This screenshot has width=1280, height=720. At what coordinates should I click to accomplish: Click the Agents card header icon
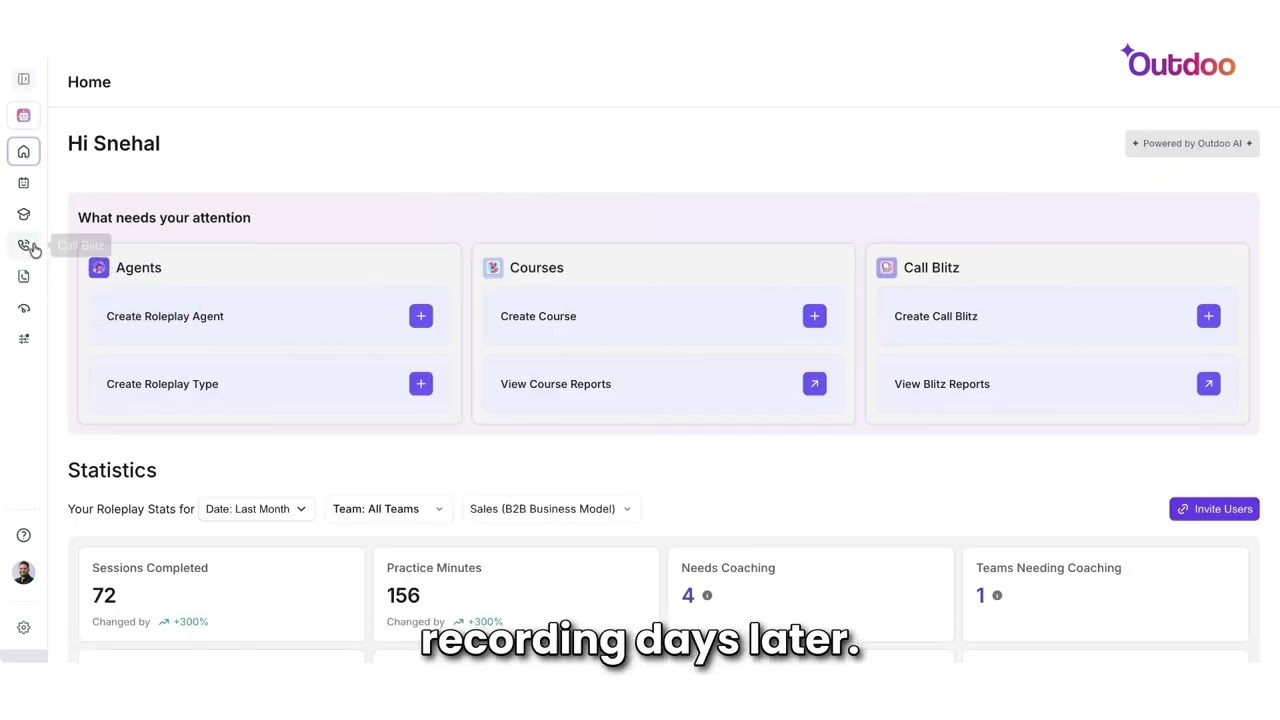(98, 268)
